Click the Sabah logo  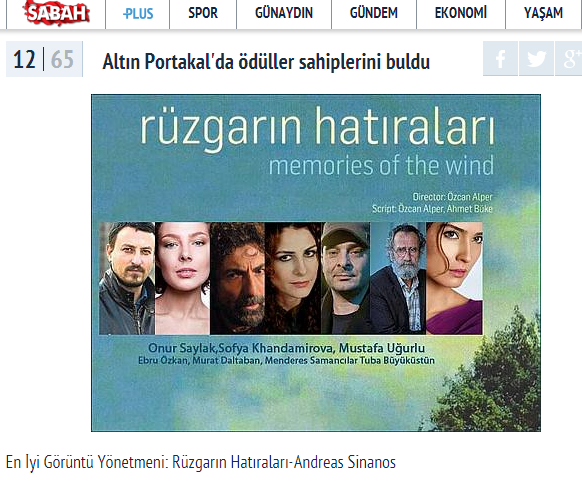pyautogui.click(x=56, y=13)
